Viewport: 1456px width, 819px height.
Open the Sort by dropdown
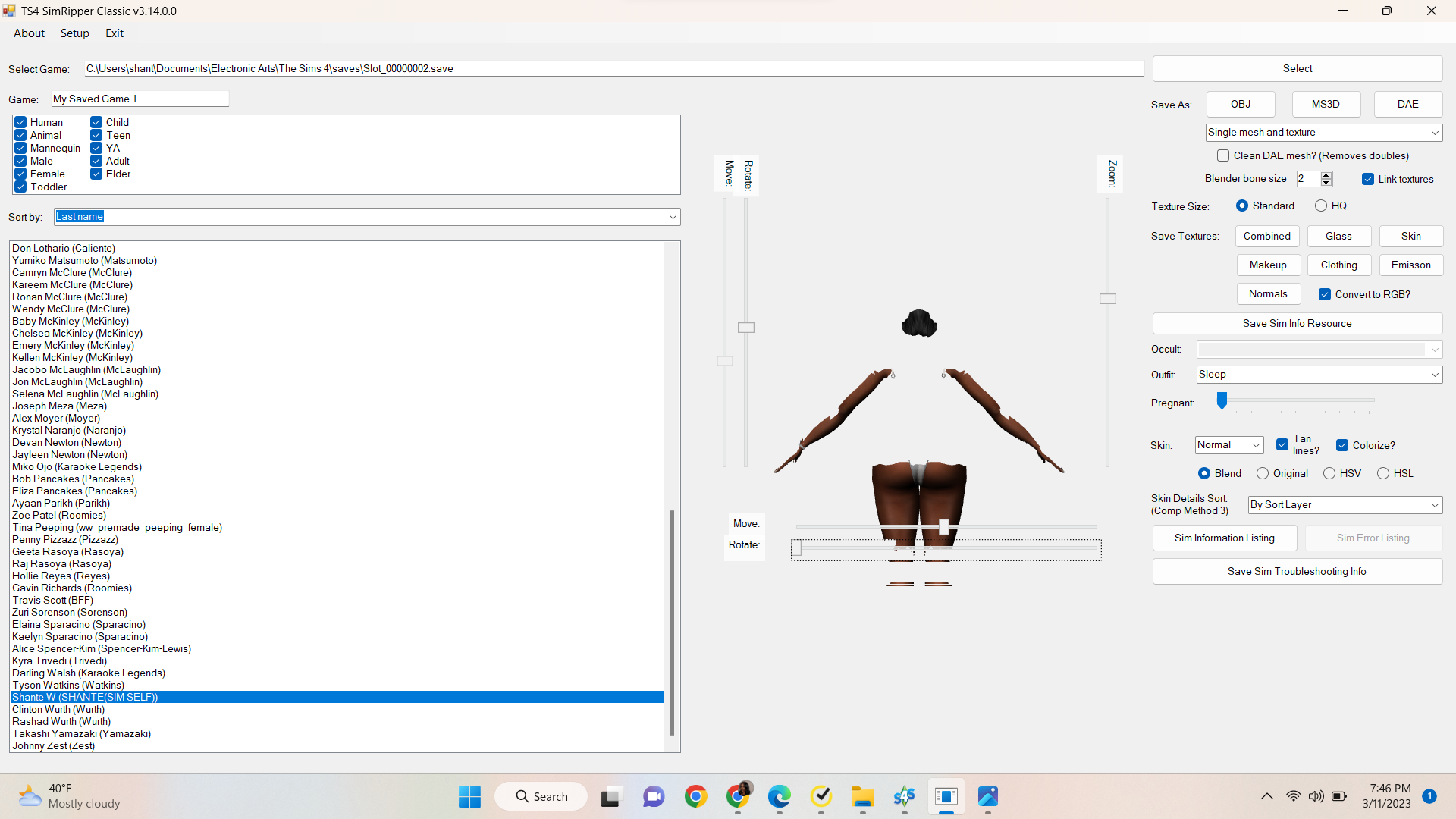click(x=672, y=217)
